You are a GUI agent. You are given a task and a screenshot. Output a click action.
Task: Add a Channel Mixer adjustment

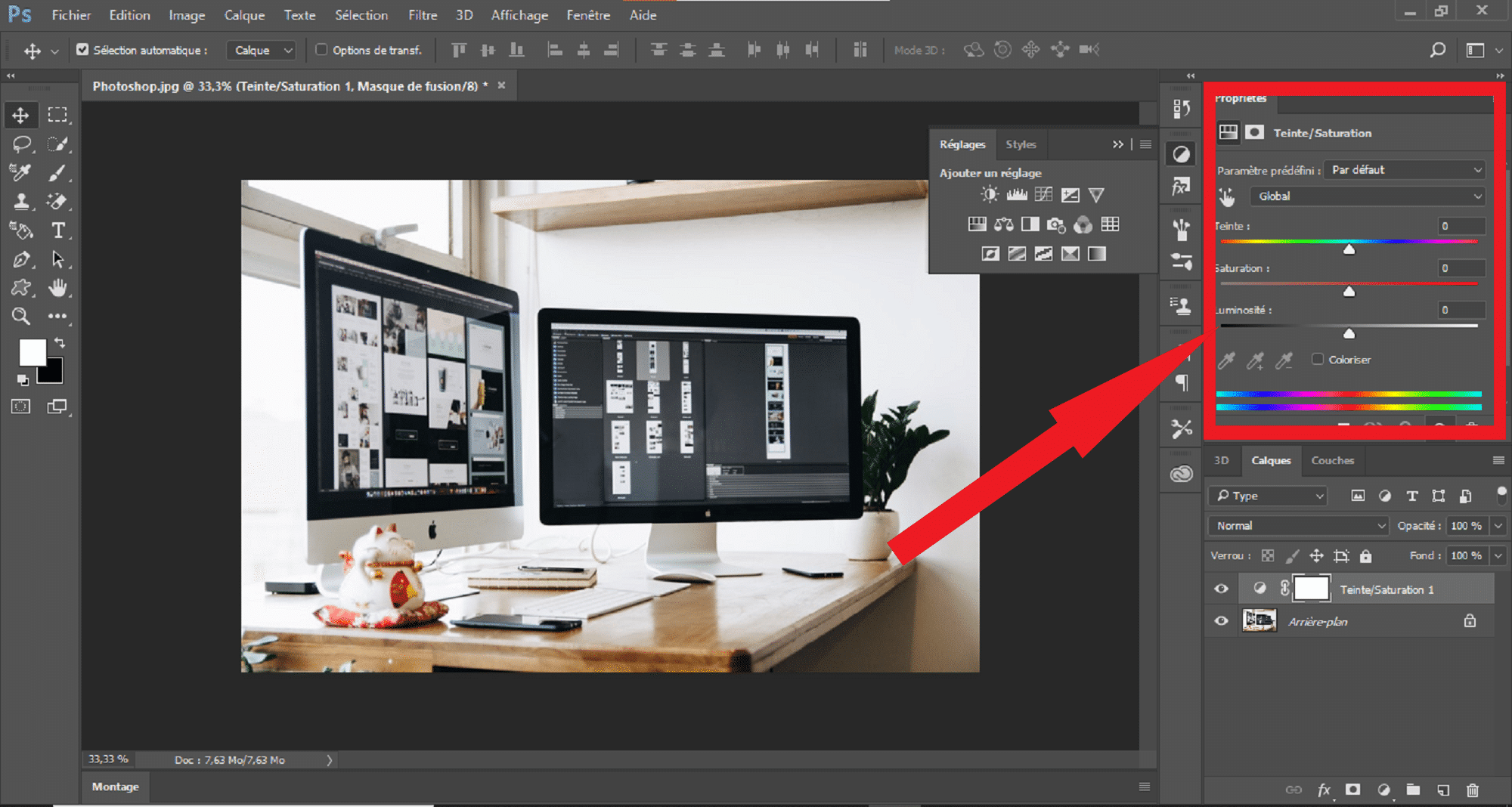click(1083, 224)
